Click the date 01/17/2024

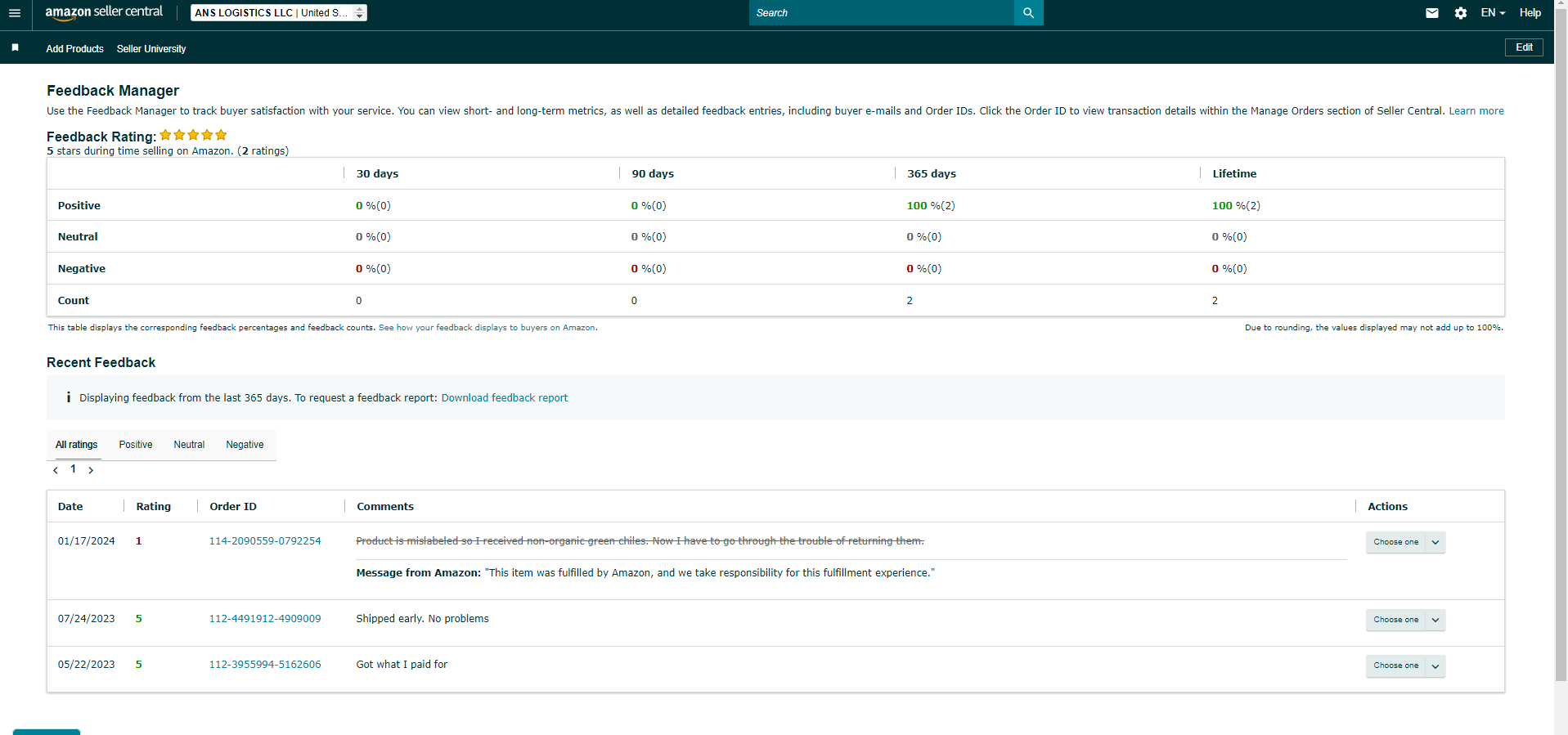(87, 541)
